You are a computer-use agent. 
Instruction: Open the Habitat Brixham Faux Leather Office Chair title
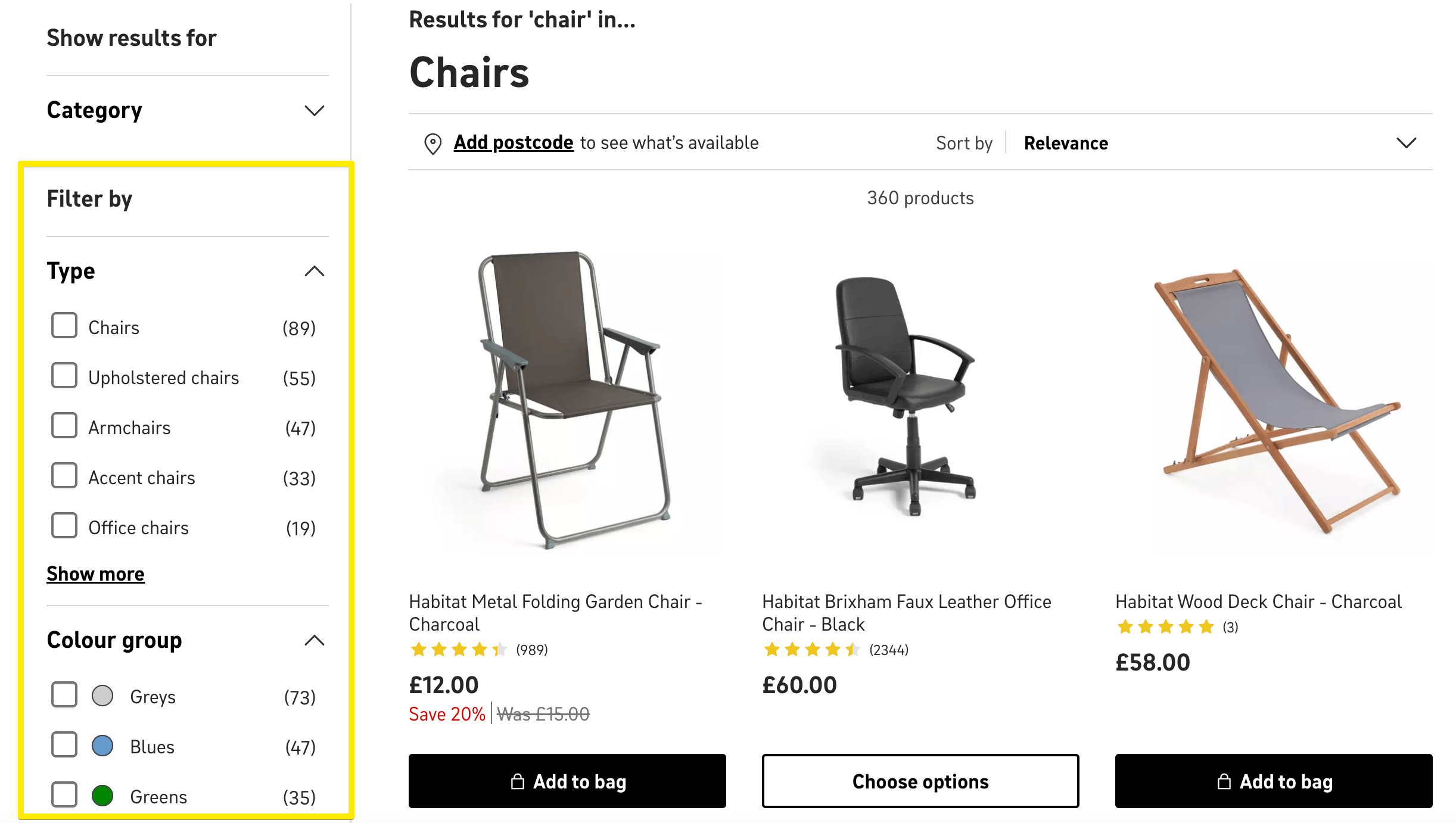(x=906, y=613)
